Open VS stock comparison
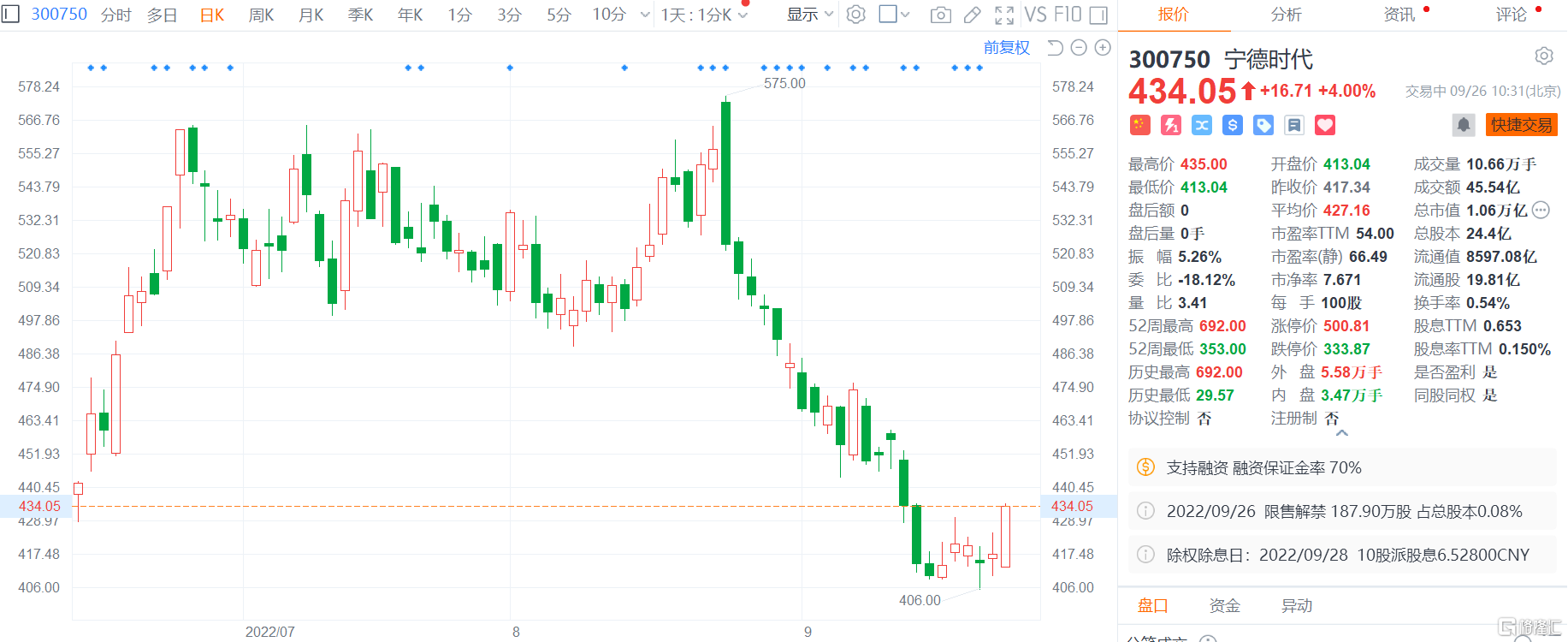Screen dimensions: 1568x642 click(x=1035, y=15)
